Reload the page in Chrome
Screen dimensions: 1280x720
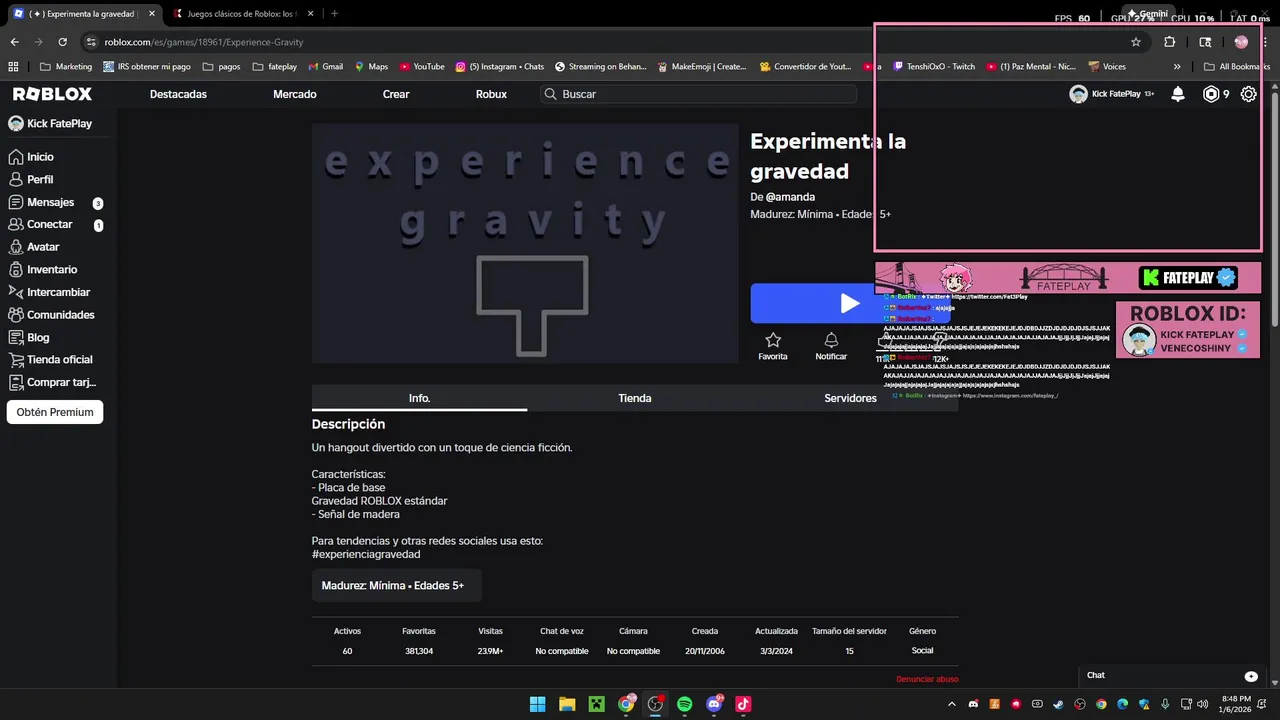point(62,42)
